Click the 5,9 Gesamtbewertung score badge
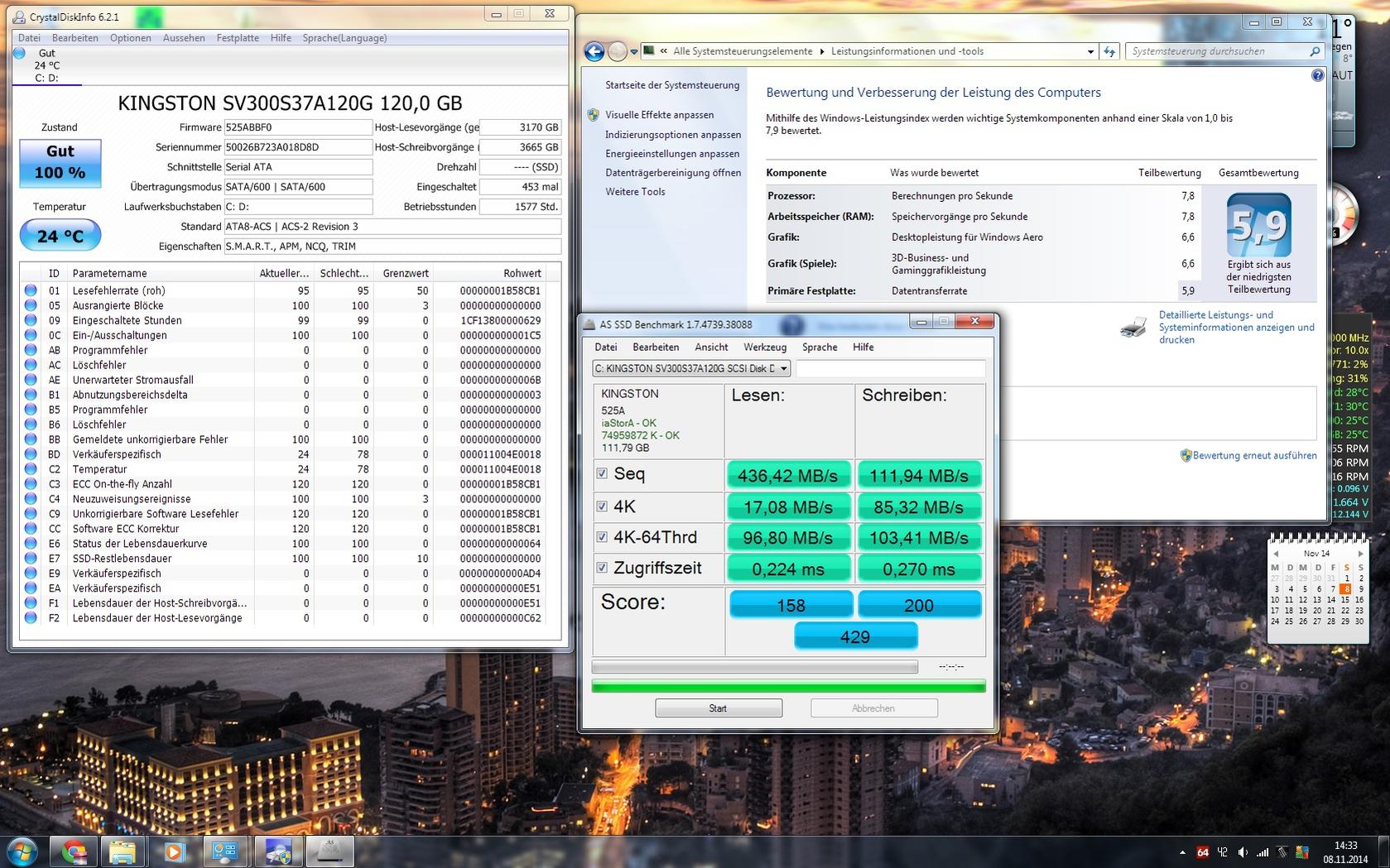Screen dimensions: 1390x868 pos(1258,225)
